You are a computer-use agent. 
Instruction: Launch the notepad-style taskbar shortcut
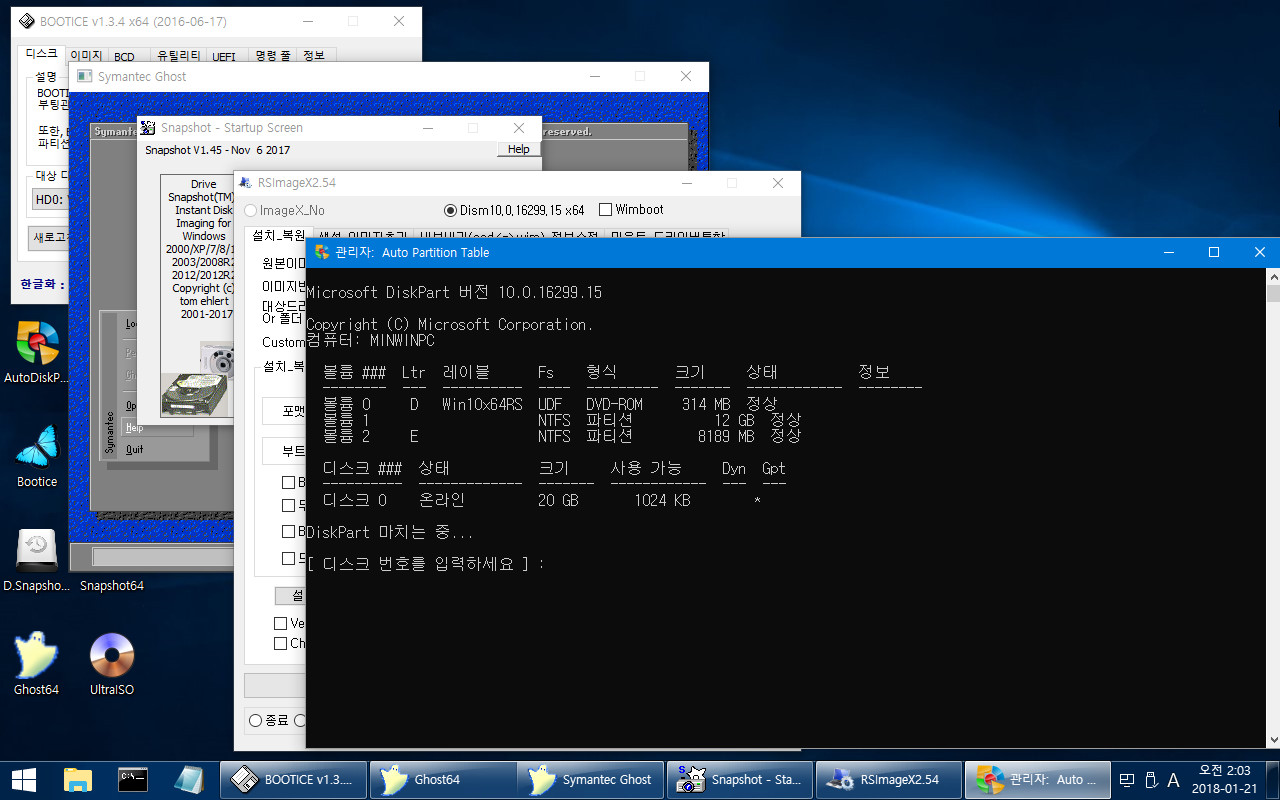[188, 779]
